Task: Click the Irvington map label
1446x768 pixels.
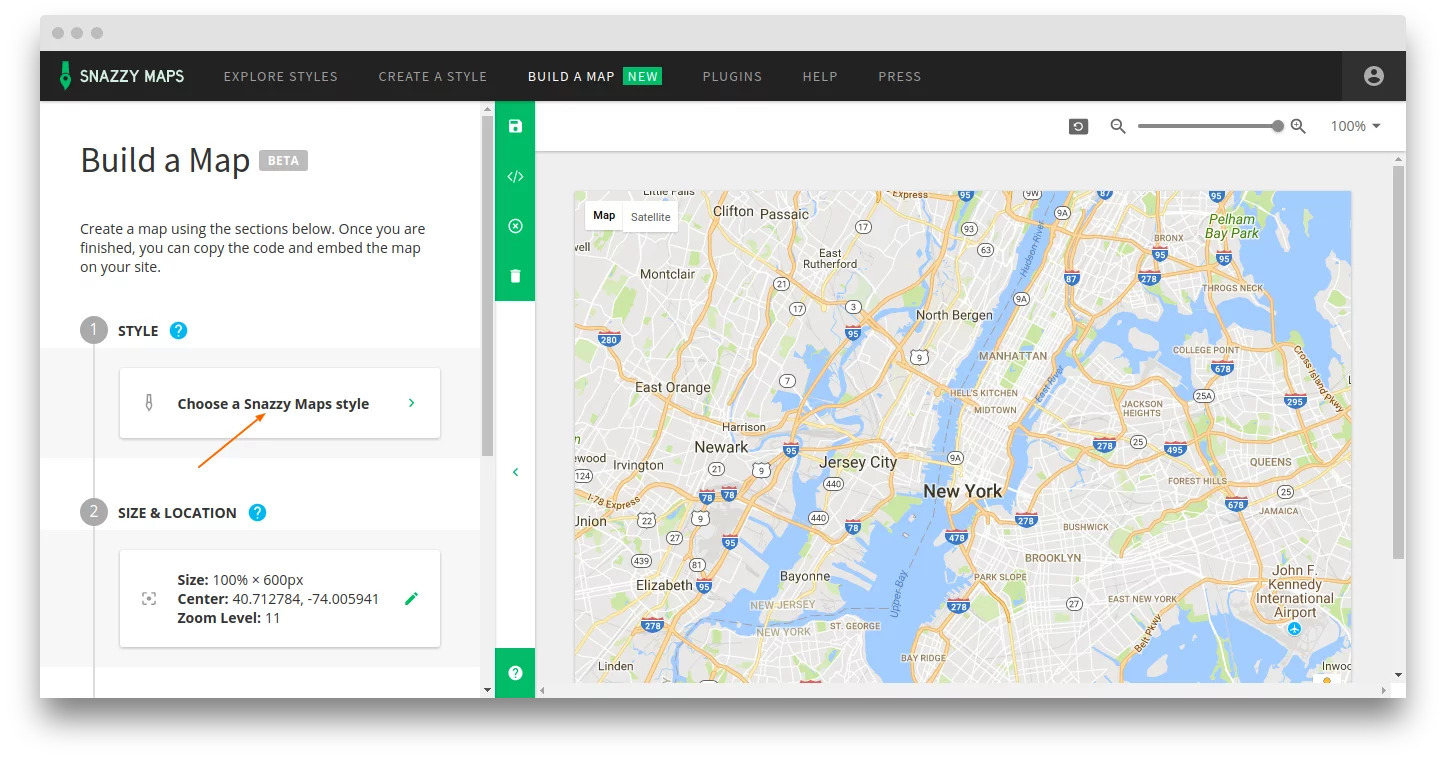Action: tap(638, 465)
